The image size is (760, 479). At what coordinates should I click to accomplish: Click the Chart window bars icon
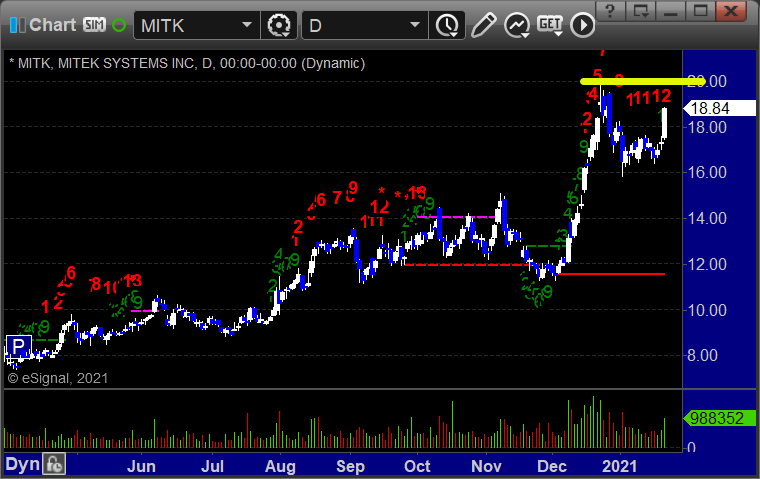coord(17,25)
